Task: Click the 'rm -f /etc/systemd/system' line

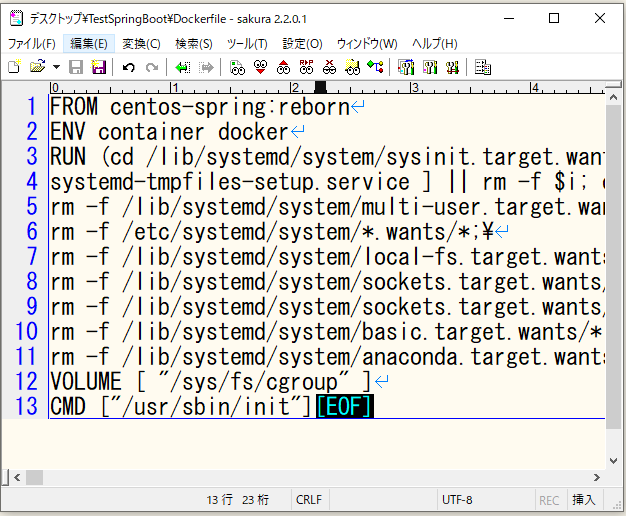Action: click(271, 232)
